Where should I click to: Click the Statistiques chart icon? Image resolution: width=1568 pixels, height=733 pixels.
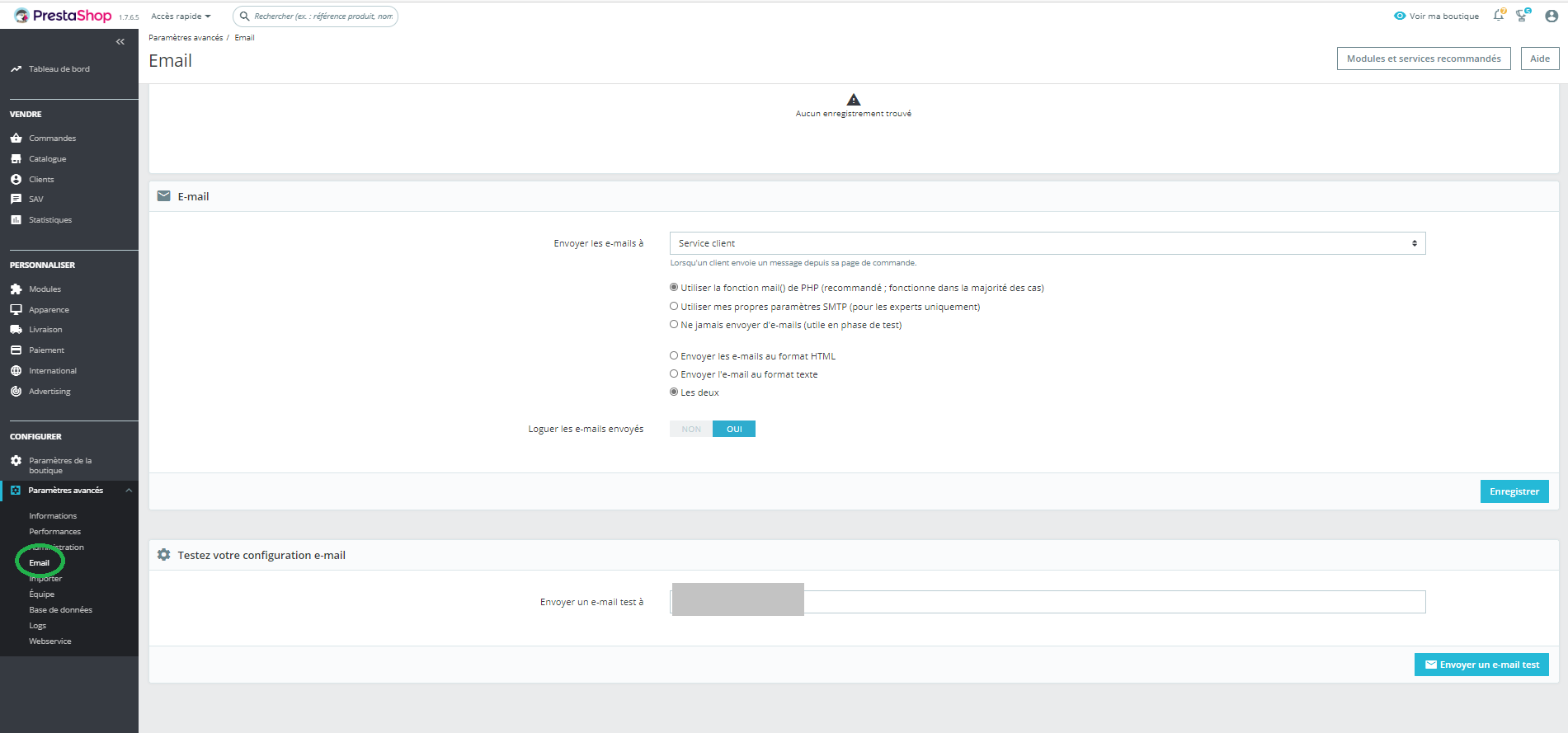tap(16, 219)
